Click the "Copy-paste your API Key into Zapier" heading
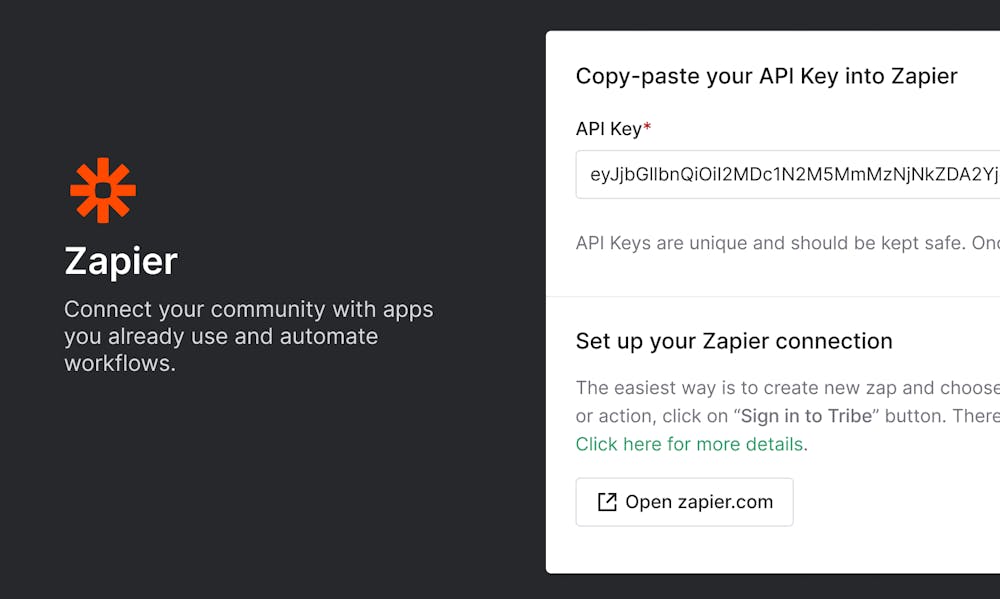Viewport: 1000px width, 599px height. point(766,76)
